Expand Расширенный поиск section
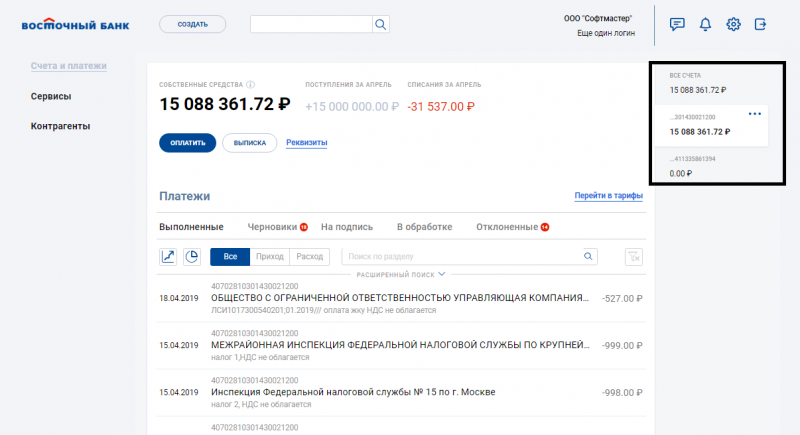800x435 pixels. click(400, 273)
